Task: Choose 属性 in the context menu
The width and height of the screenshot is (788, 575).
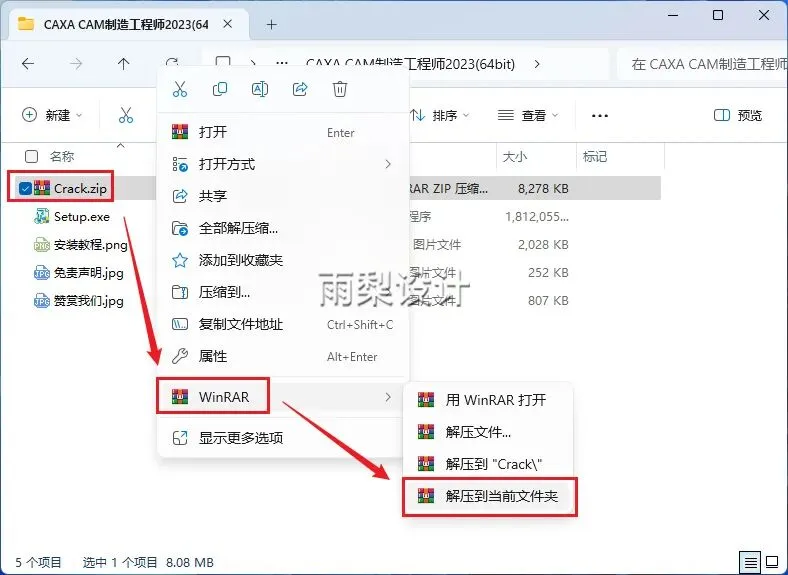Action: pyautogui.click(x=283, y=356)
